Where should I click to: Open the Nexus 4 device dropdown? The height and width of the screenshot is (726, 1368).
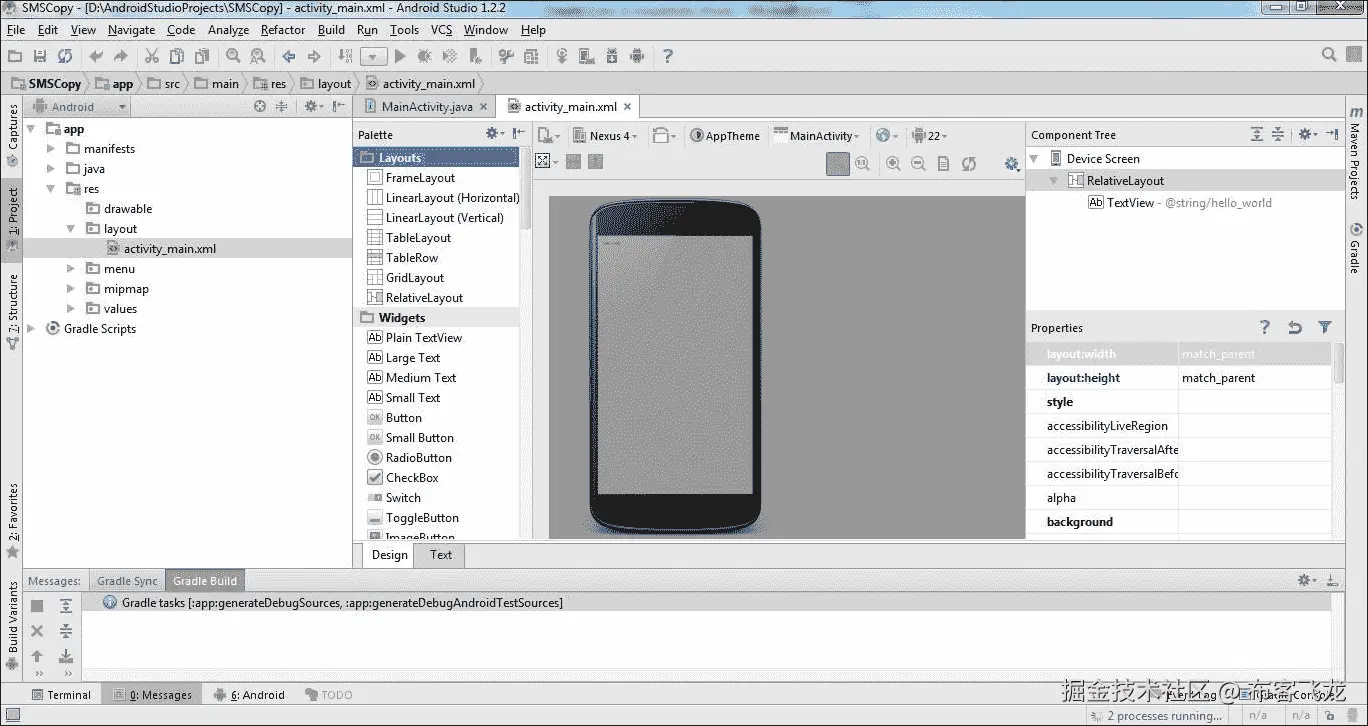[x=608, y=136]
